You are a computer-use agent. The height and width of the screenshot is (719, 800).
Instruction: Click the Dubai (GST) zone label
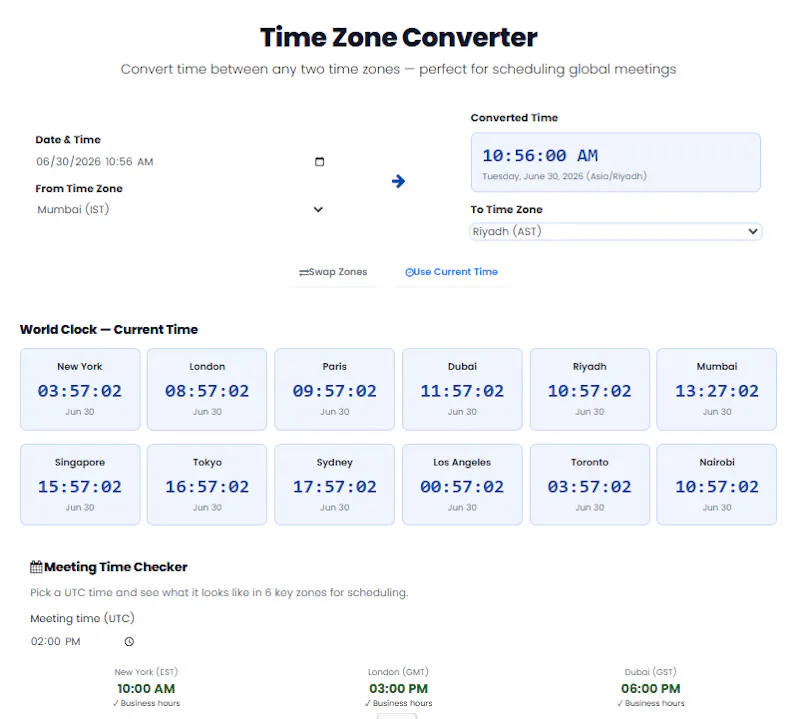651,672
